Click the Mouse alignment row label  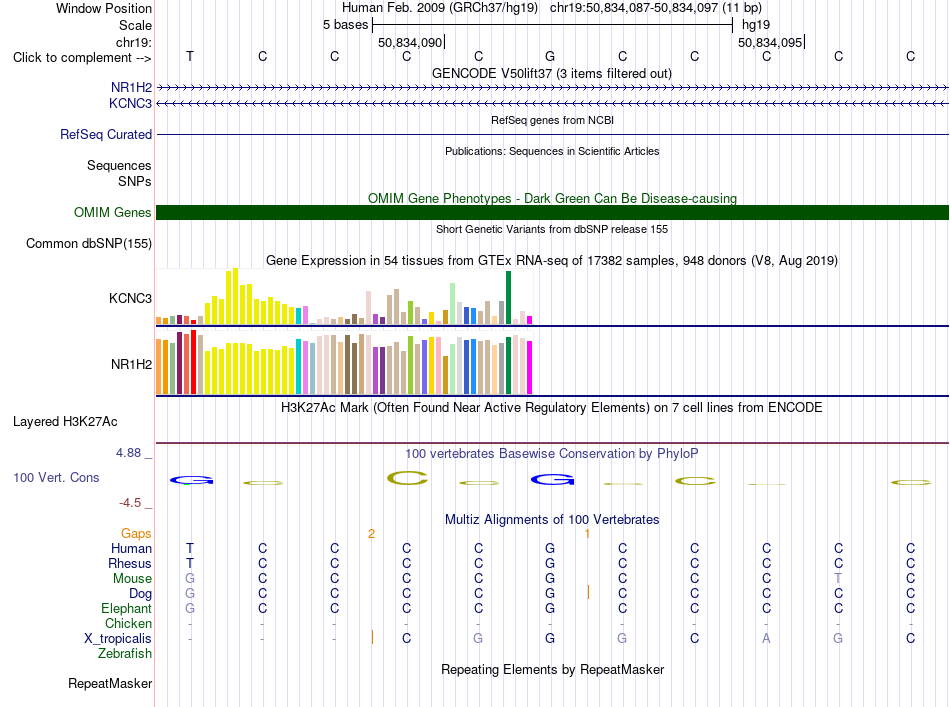132,579
